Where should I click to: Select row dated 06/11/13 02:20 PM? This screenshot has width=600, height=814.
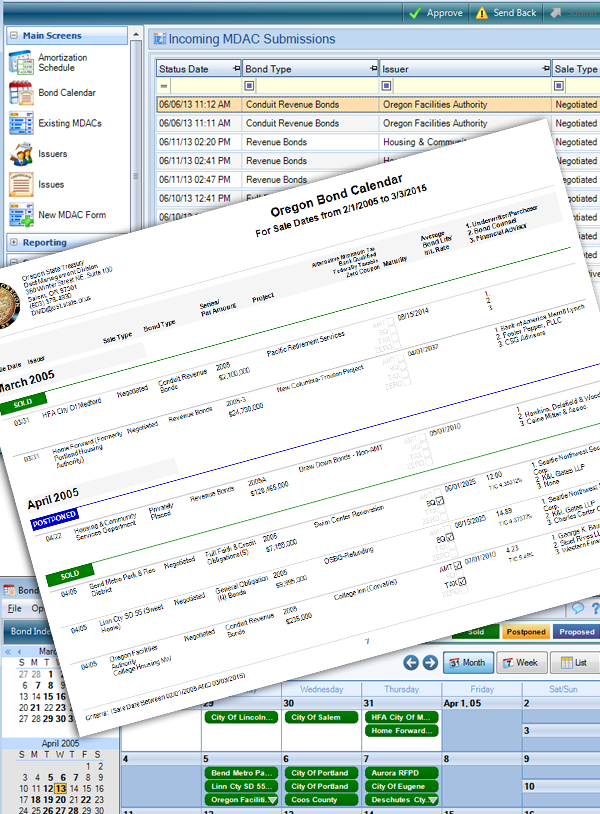[x=378, y=142]
